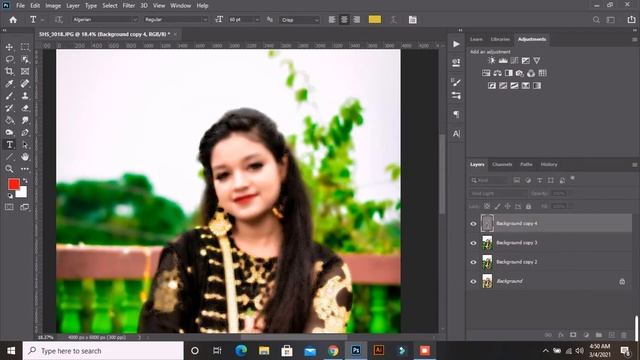Open the Layers panel menu

pos(634,164)
